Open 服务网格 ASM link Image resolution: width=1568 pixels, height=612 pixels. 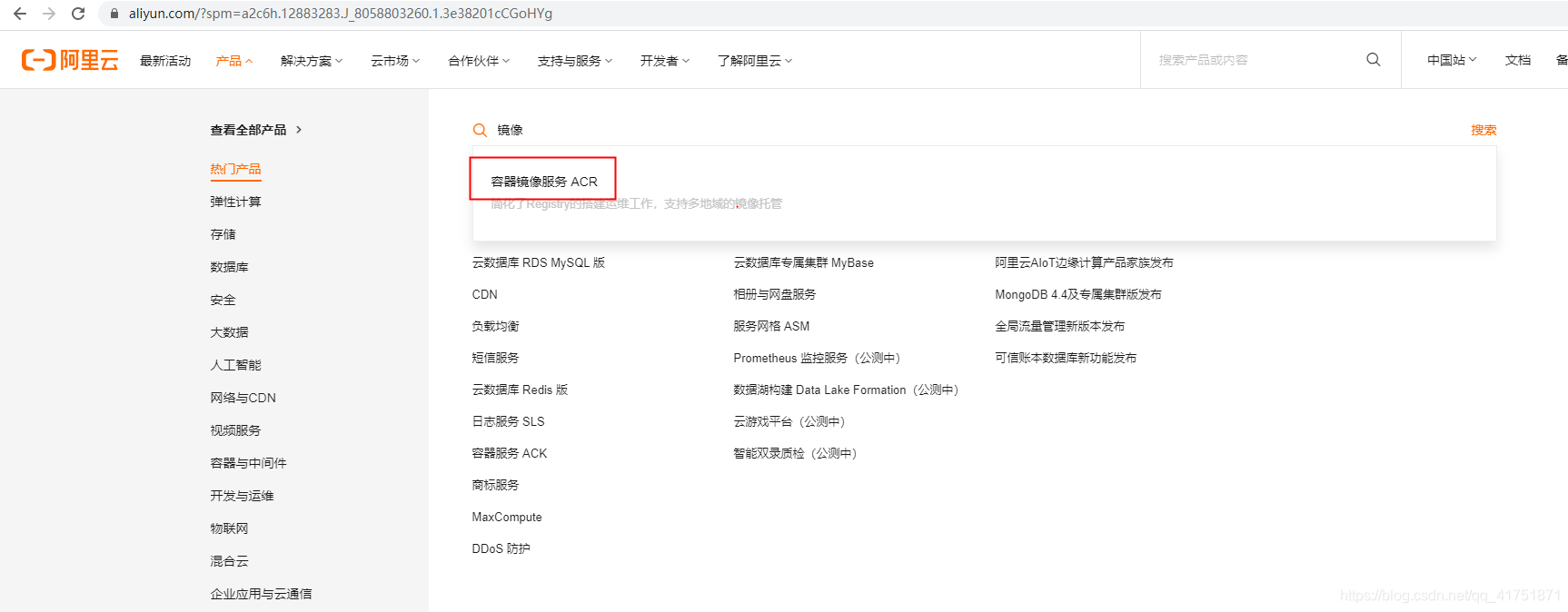pyautogui.click(x=771, y=326)
